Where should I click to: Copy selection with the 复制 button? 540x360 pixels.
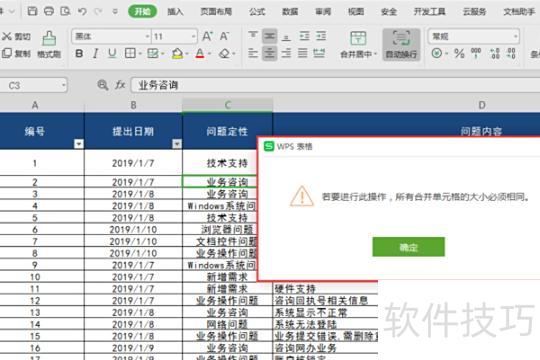(x=16, y=53)
